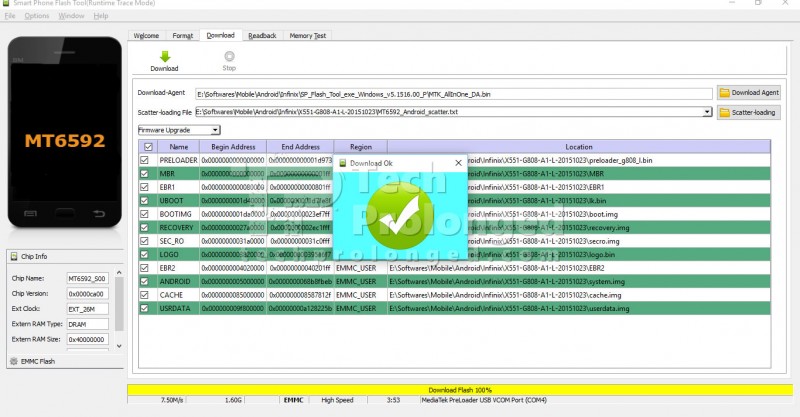
Task: Uncheck the SEC_RO row checkbox
Action: 144,241
